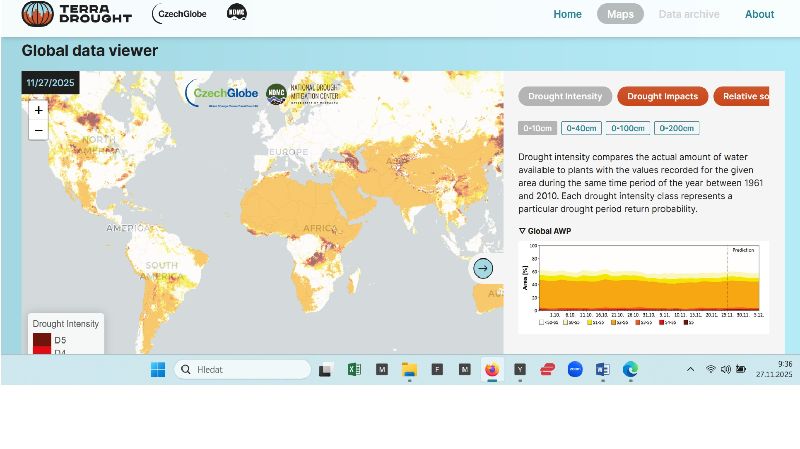
Task: Select the 0-200cm soil depth
Action: (x=677, y=128)
